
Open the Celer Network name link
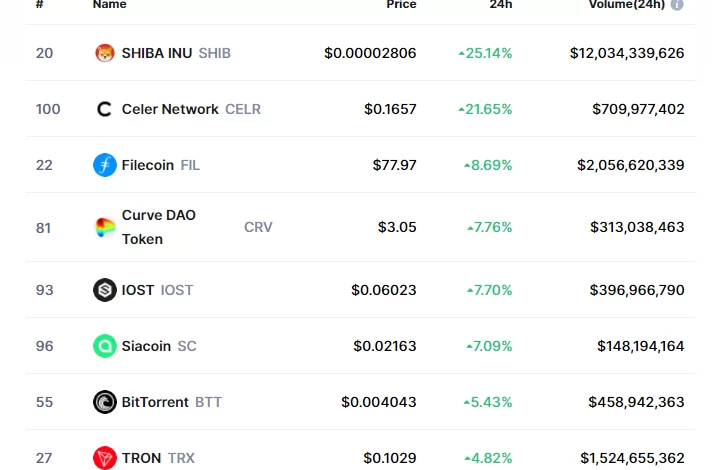tap(170, 109)
